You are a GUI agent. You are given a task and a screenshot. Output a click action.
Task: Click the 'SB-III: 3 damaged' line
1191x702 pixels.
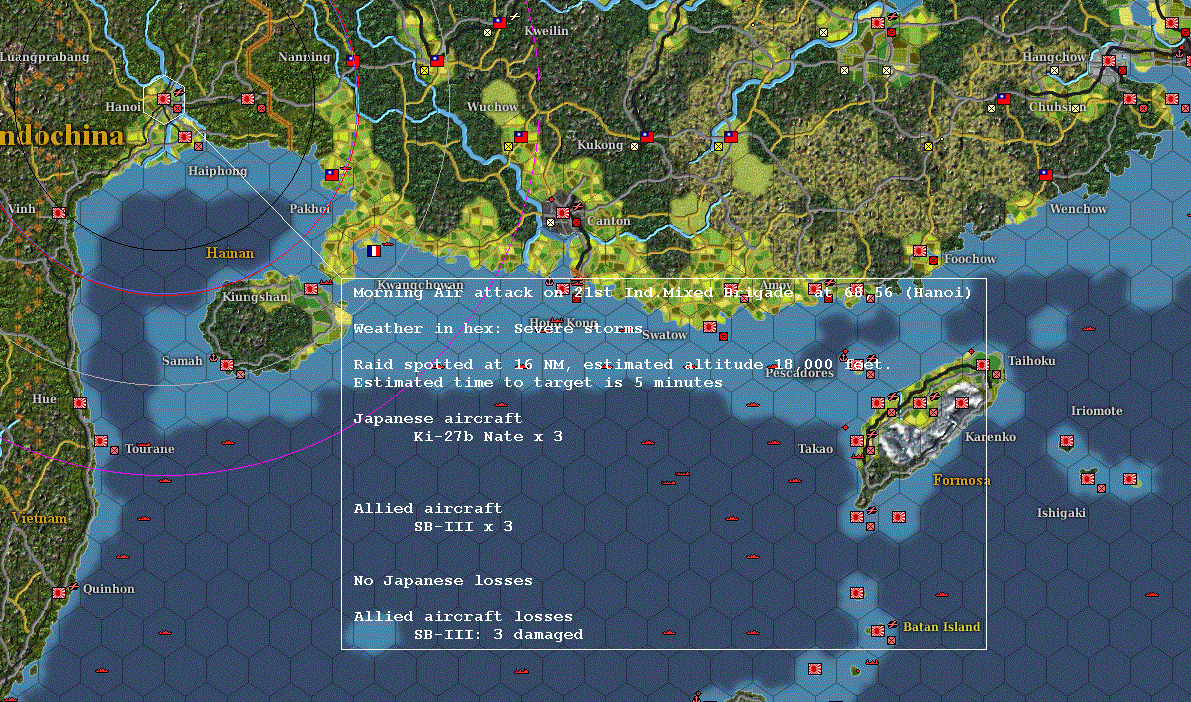pyautogui.click(x=498, y=634)
